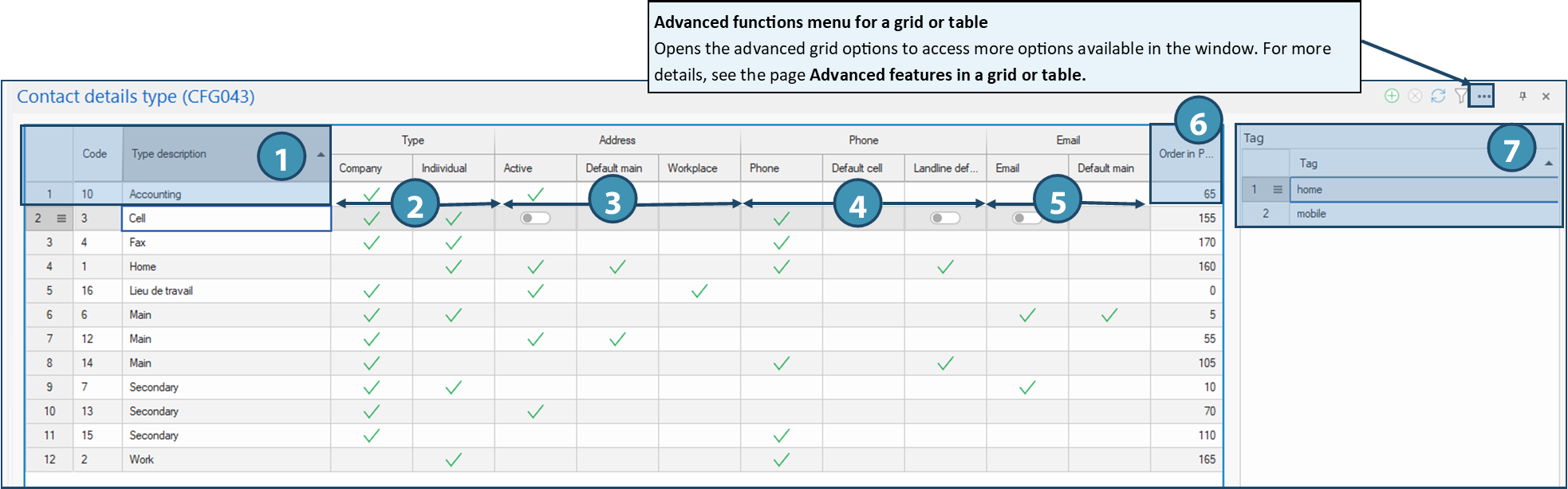The height and width of the screenshot is (489, 1568).
Task: Click the Type description sort arrow
Action: point(321,154)
